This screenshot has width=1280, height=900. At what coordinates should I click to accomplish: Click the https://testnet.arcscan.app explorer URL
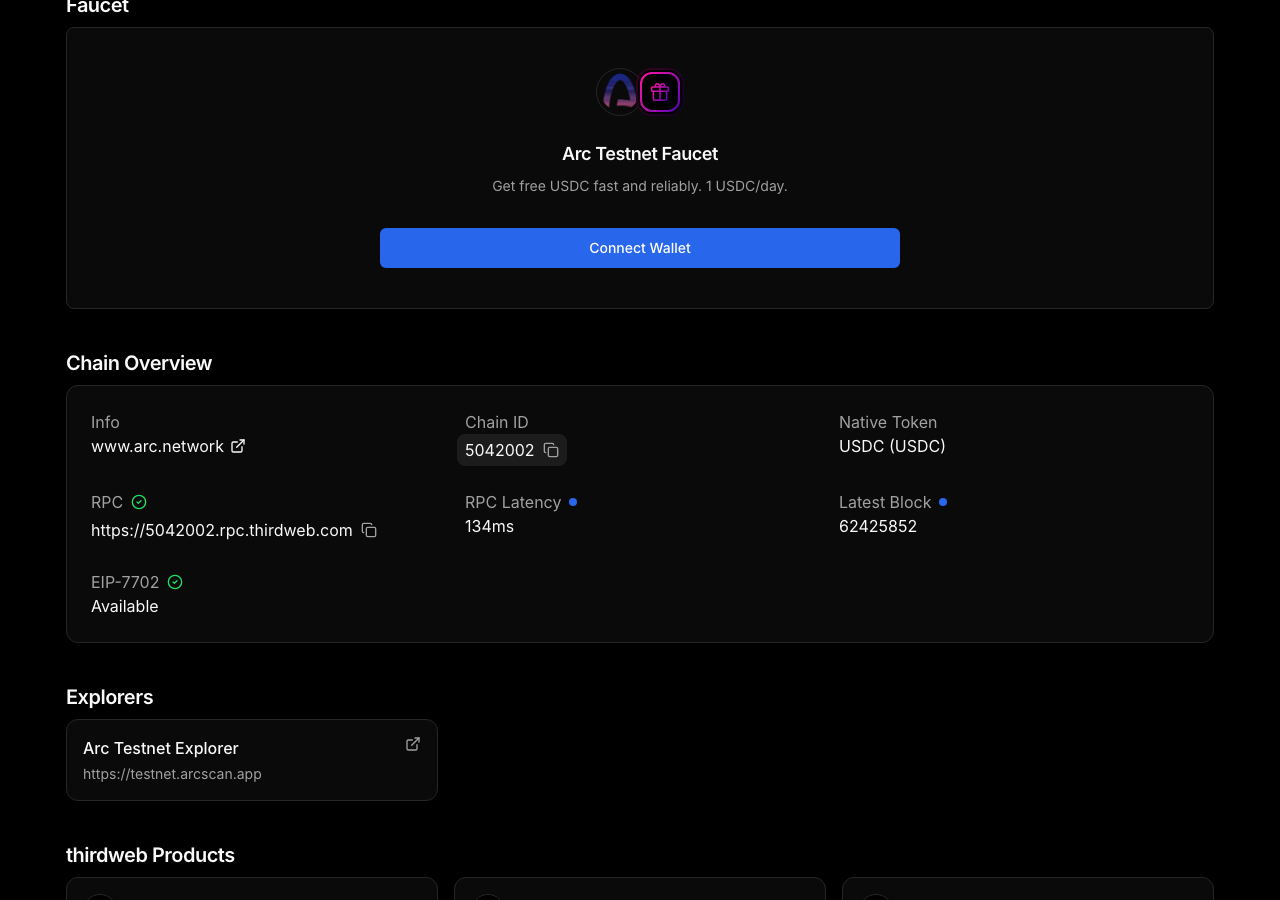point(172,774)
